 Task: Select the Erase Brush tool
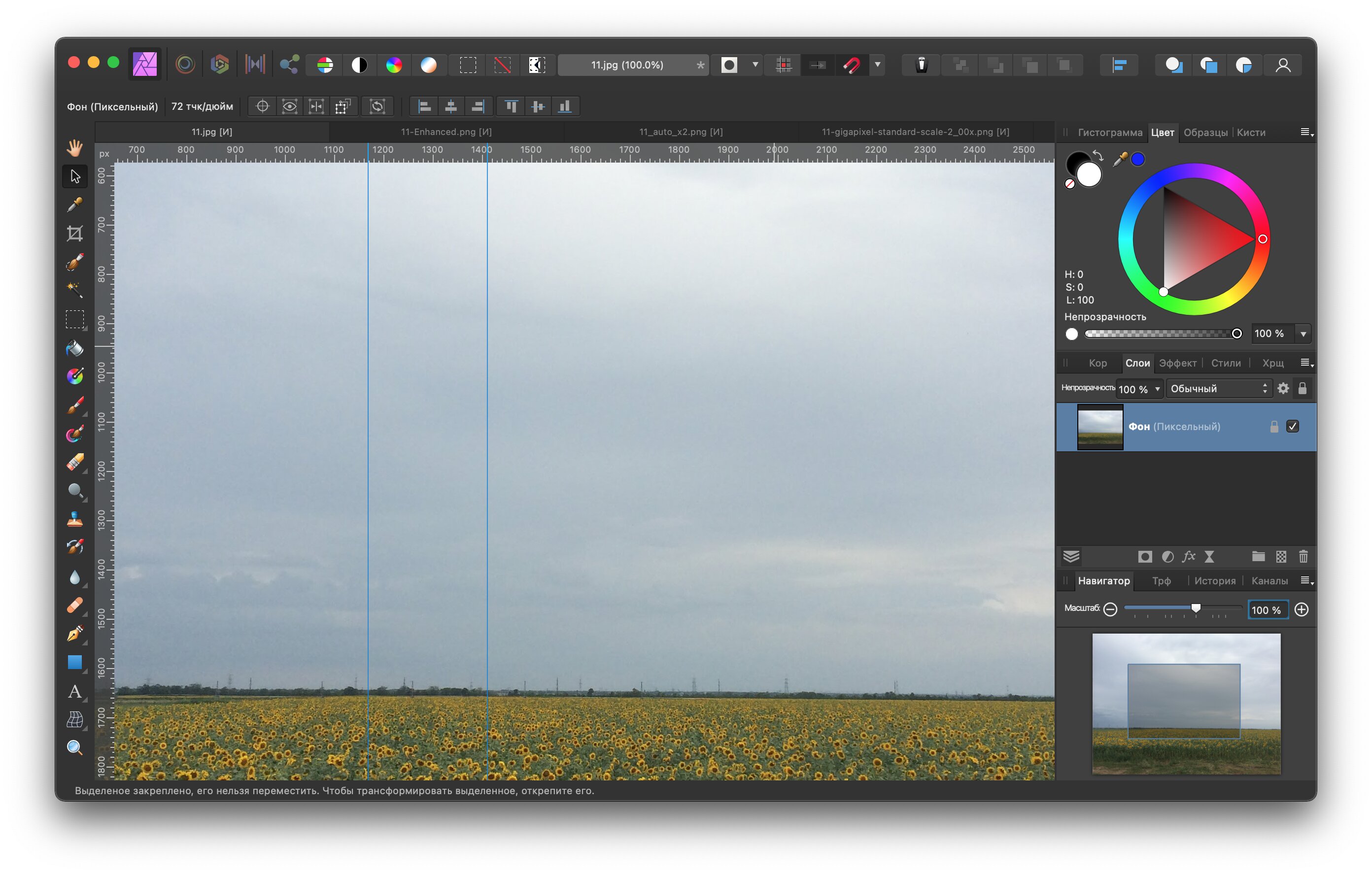coord(74,462)
